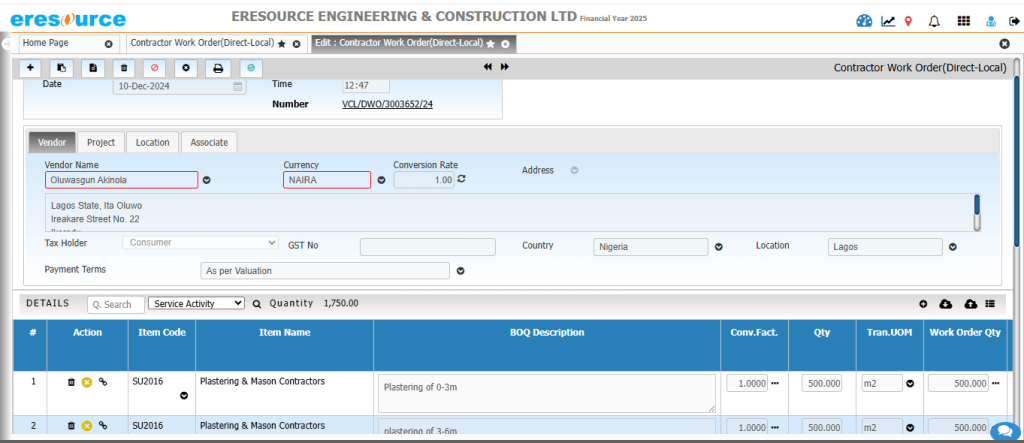
Task: Open Country dropdown arrow next to Nigeria
Action: [x=718, y=247]
